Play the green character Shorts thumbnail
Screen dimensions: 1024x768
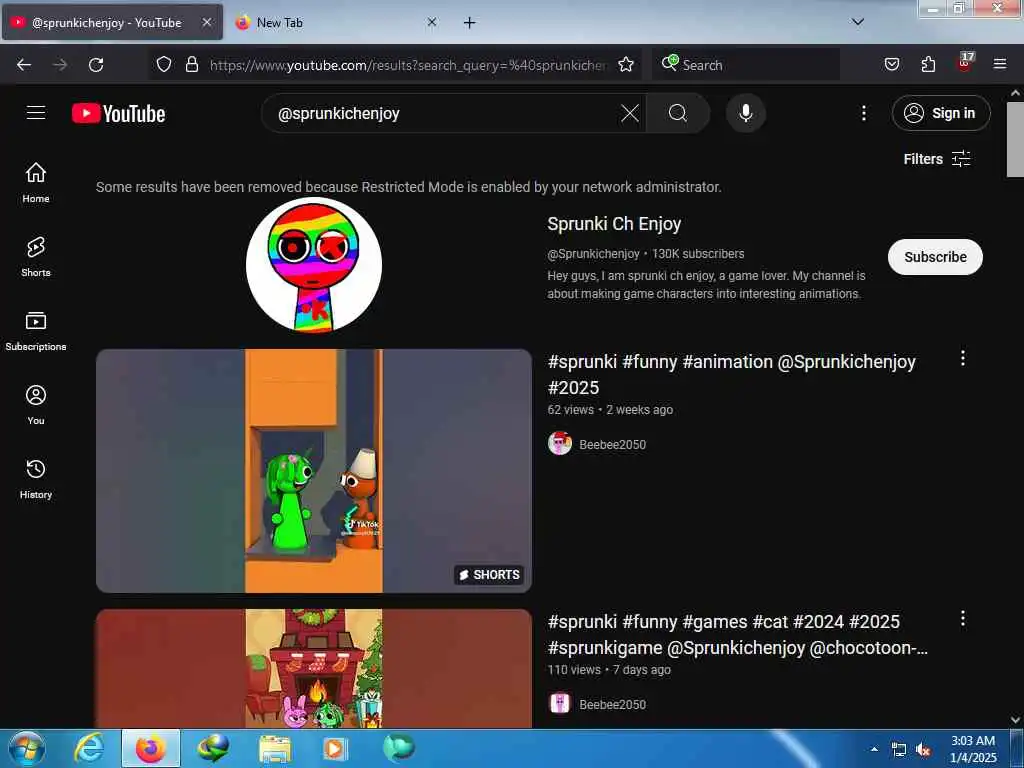313,471
